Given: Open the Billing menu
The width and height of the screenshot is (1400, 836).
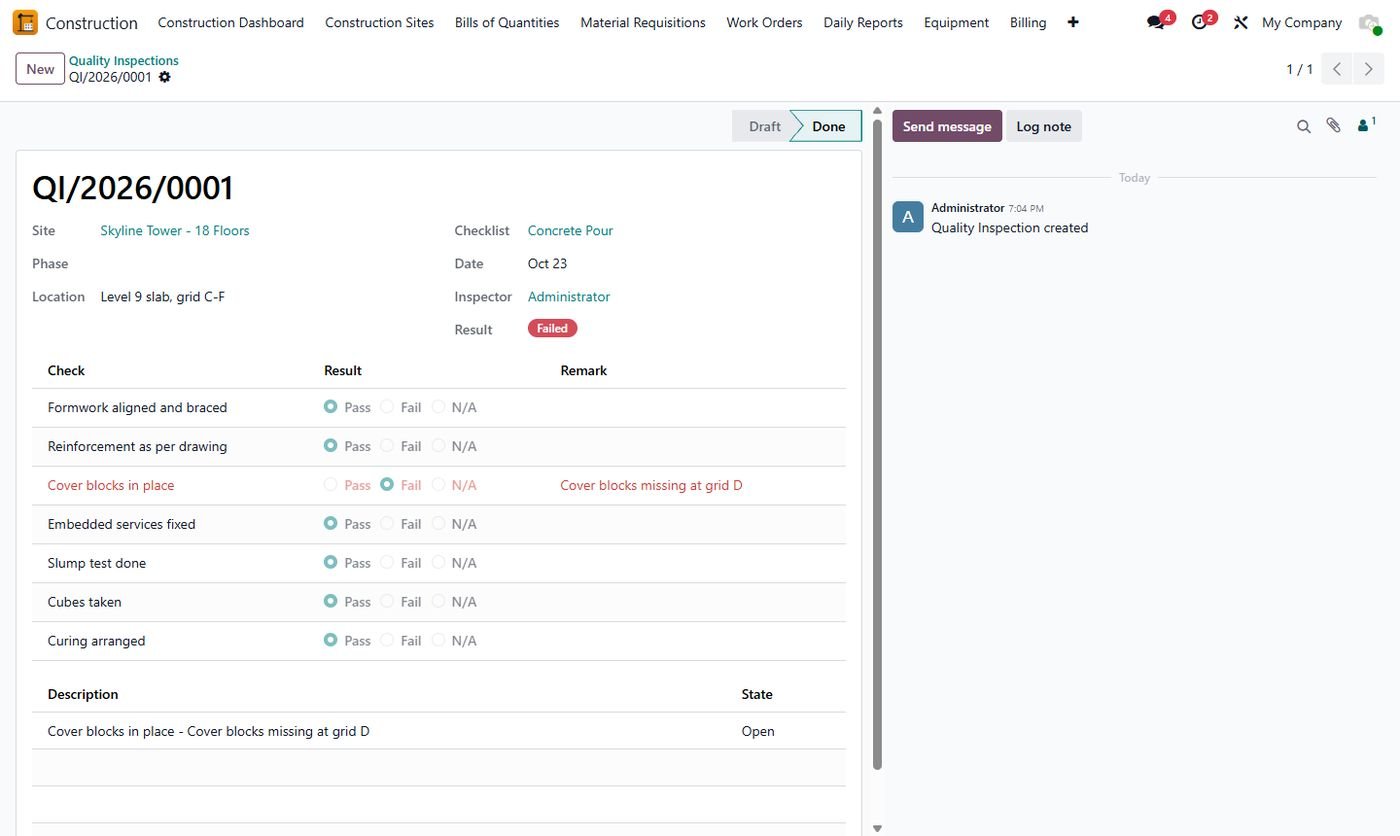Looking at the screenshot, I should tap(1028, 22).
